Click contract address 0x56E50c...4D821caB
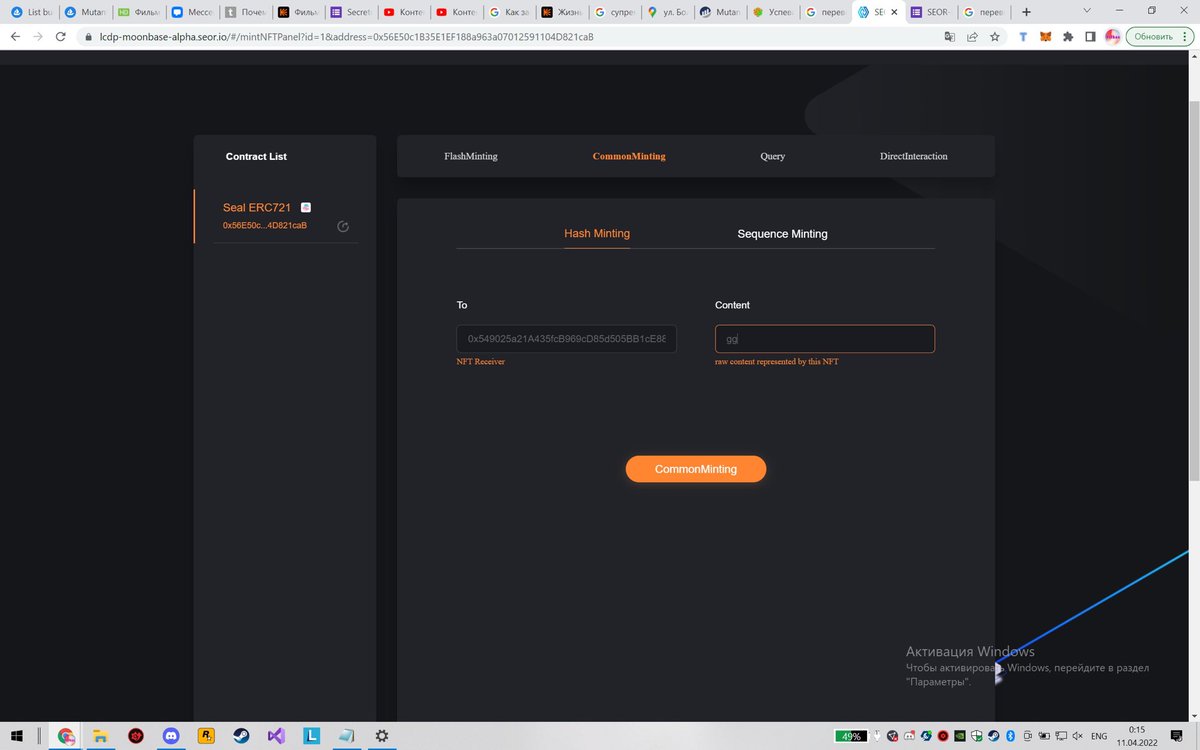 pyautogui.click(x=264, y=225)
